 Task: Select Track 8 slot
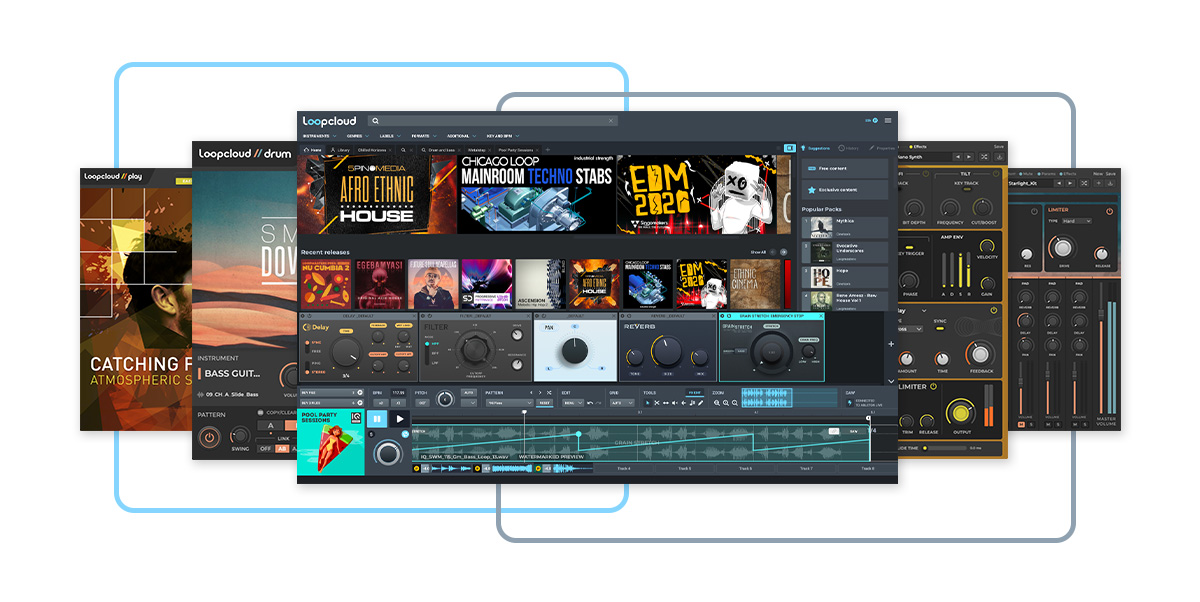click(x=867, y=468)
